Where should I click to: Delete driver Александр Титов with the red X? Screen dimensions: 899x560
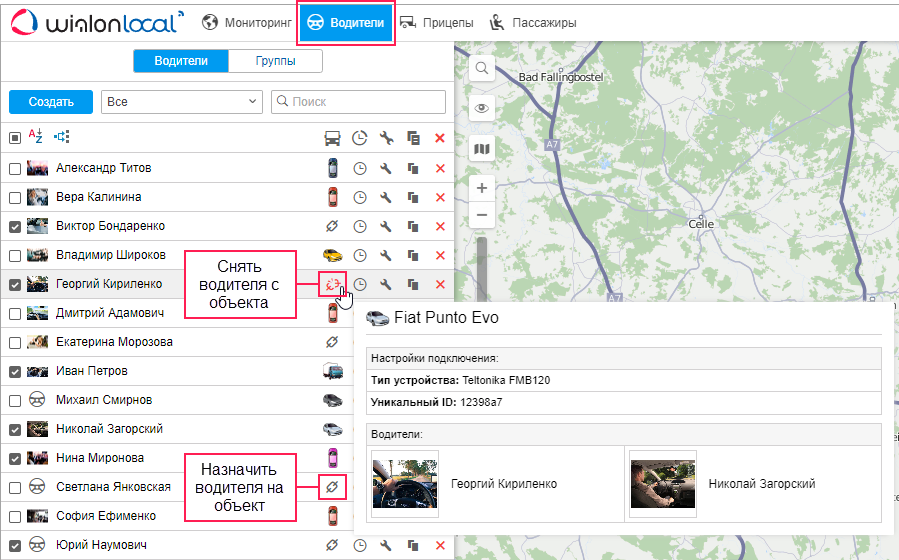coord(440,168)
